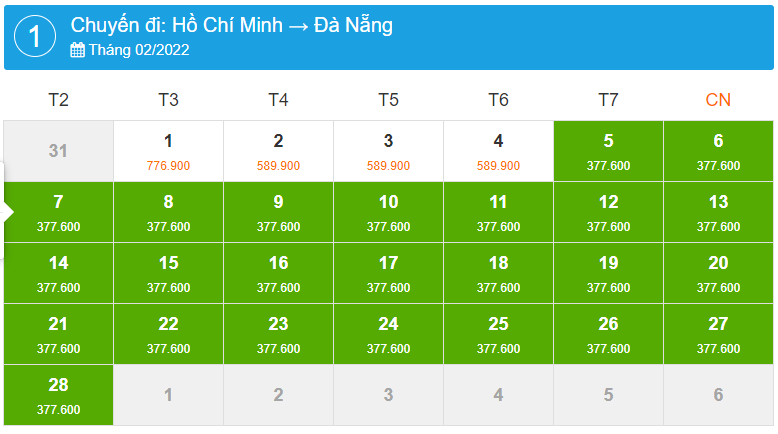This screenshot has height=434, width=778.
Task: Select February 1 priced 776.900
Action: pyautogui.click(x=168, y=151)
